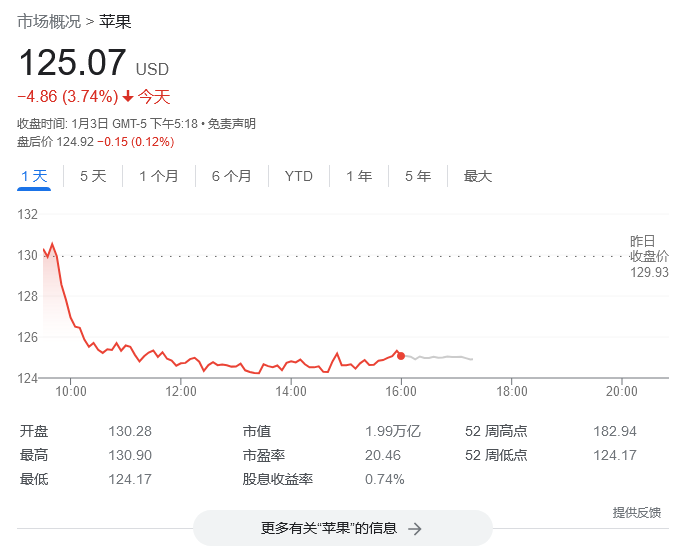Open the 6 个月 chart tab

point(231,176)
